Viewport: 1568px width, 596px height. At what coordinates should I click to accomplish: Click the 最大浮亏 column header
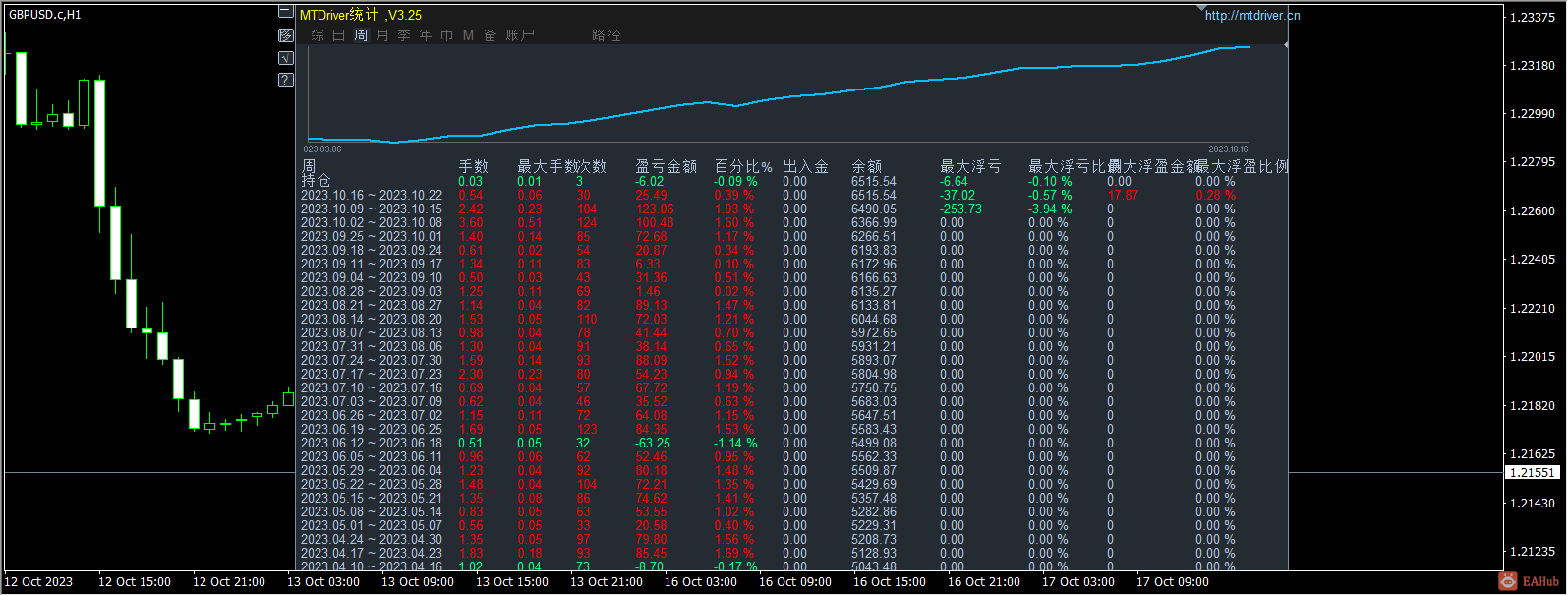click(970, 166)
